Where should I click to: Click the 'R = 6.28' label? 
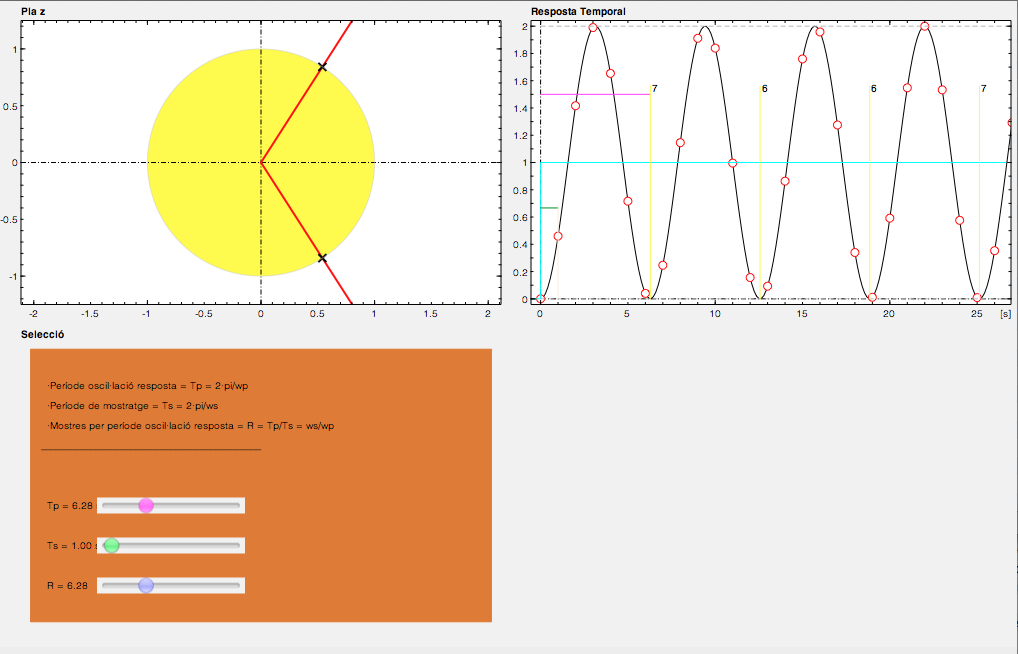click(67, 586)
